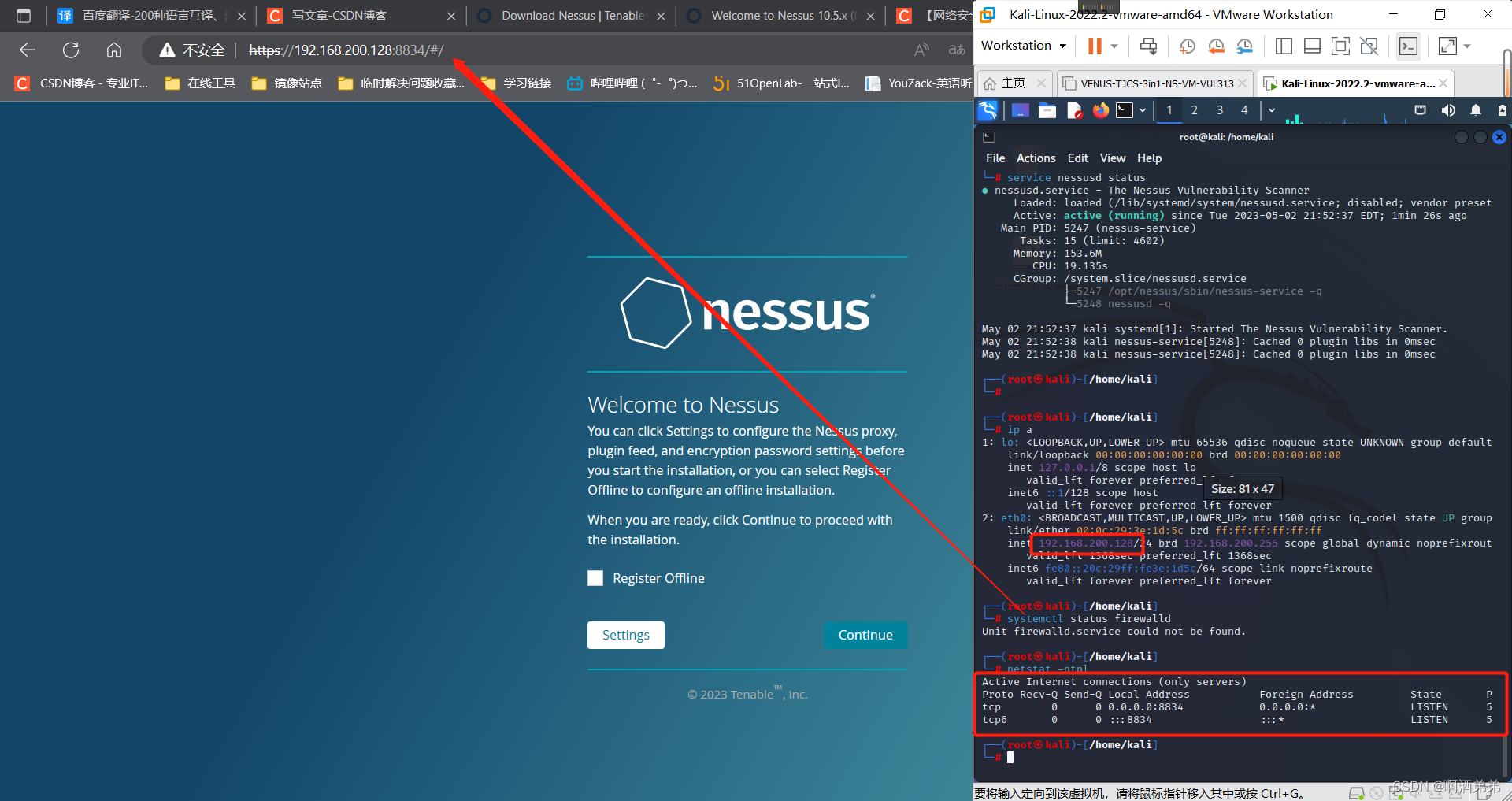The width and height of the screenshot is (1512, 801).
Task: Enter VMware full screen mode icon
Action: tap(1340, 46)
